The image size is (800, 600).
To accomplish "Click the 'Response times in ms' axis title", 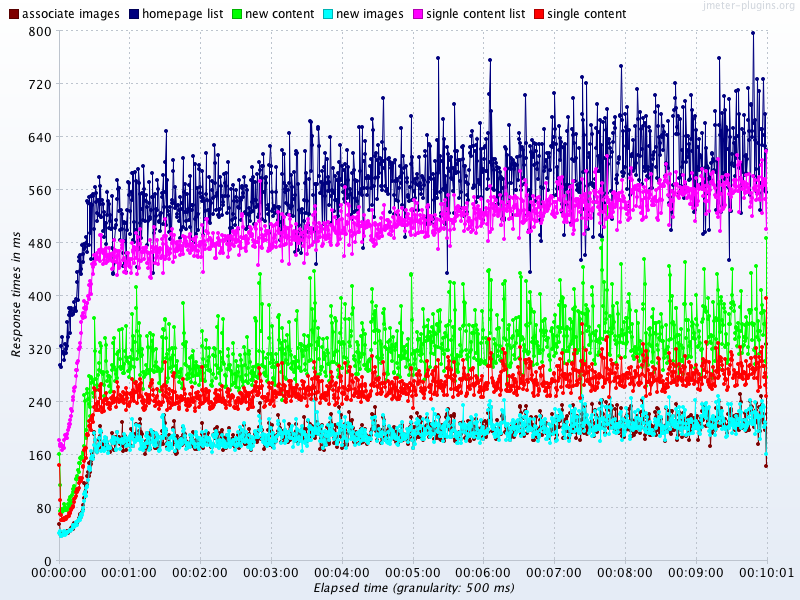I will coord(16,295).
